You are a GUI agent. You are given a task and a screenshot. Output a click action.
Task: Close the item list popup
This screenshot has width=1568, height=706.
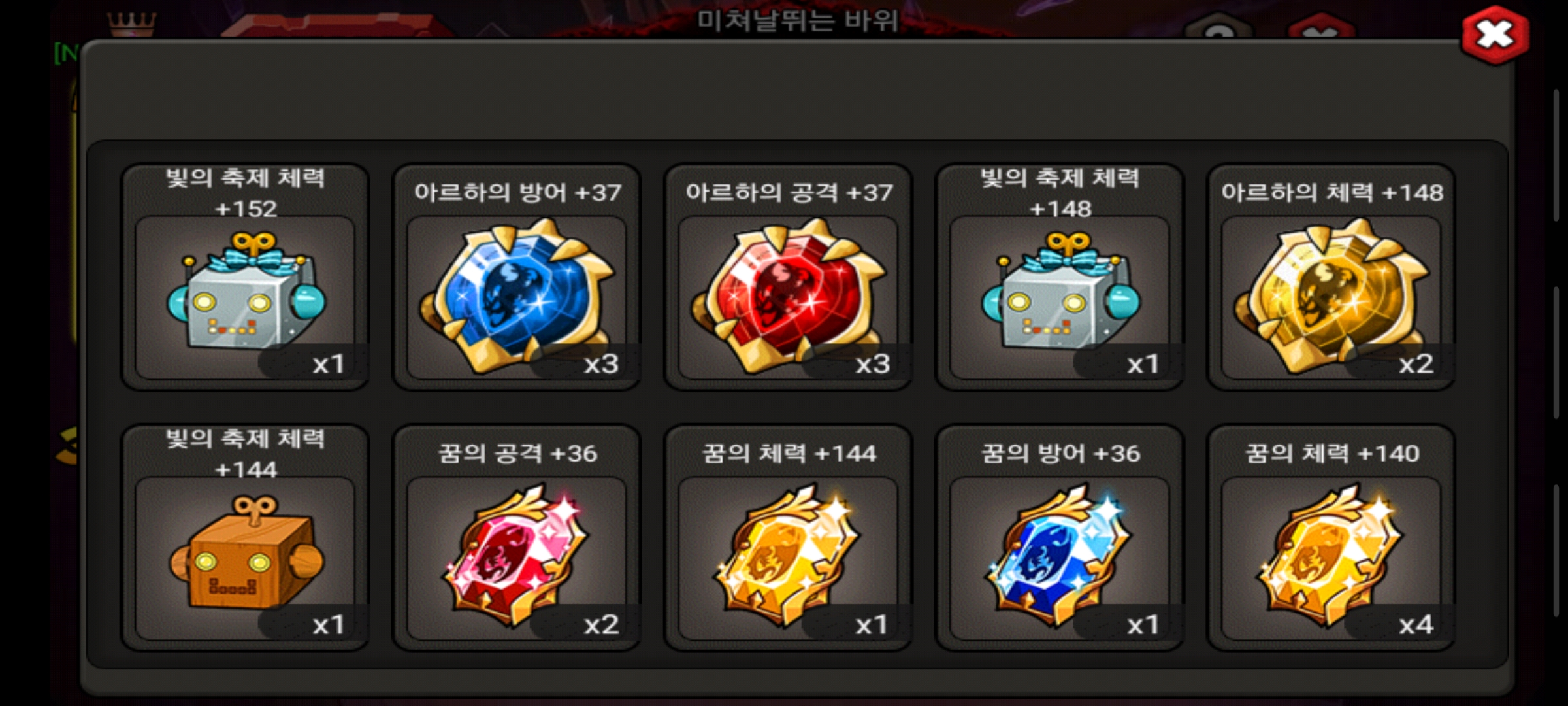coord(1495,35)
